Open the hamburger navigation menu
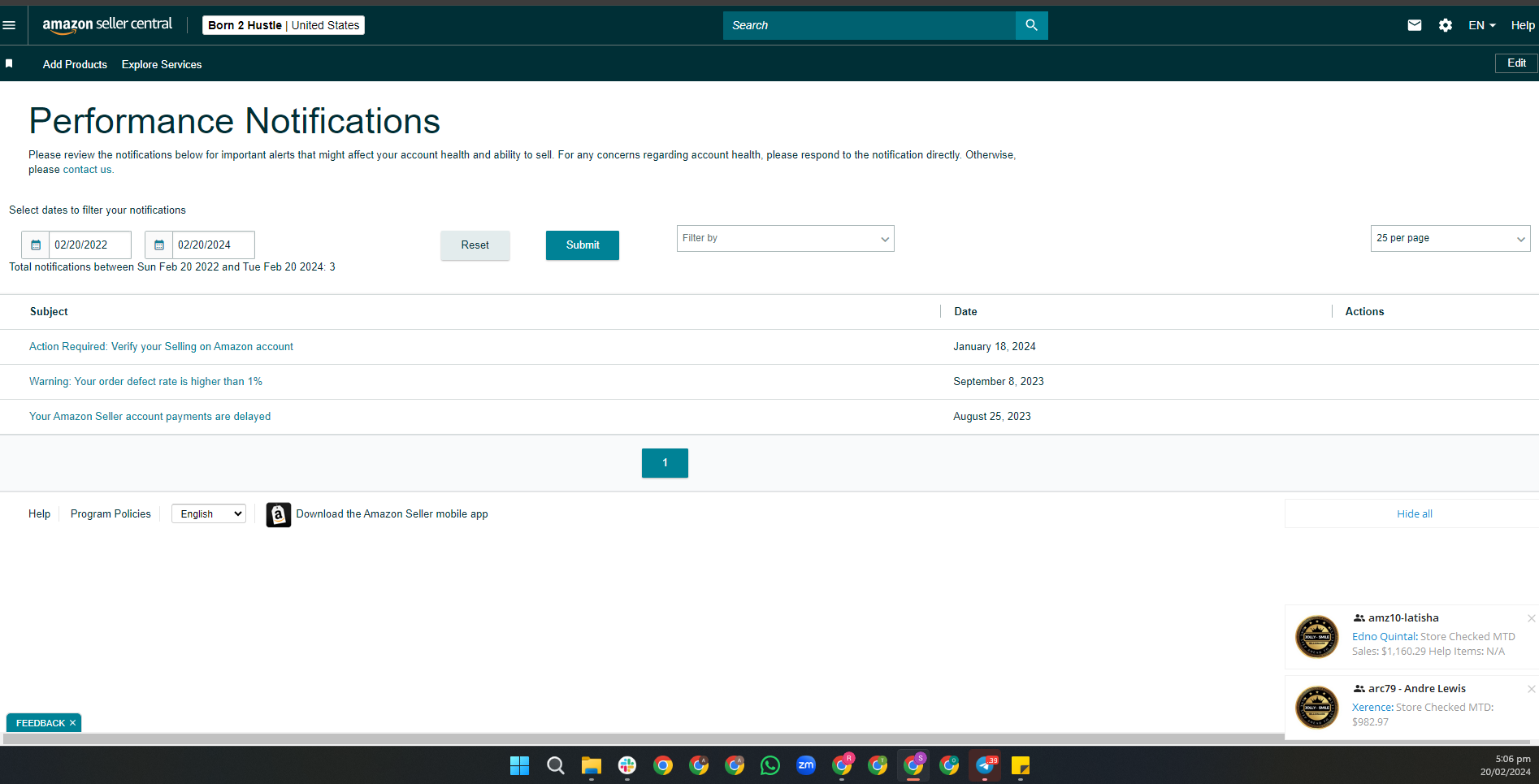The image size is (1539, 784). pyautogui.click(x=10, y=25)
